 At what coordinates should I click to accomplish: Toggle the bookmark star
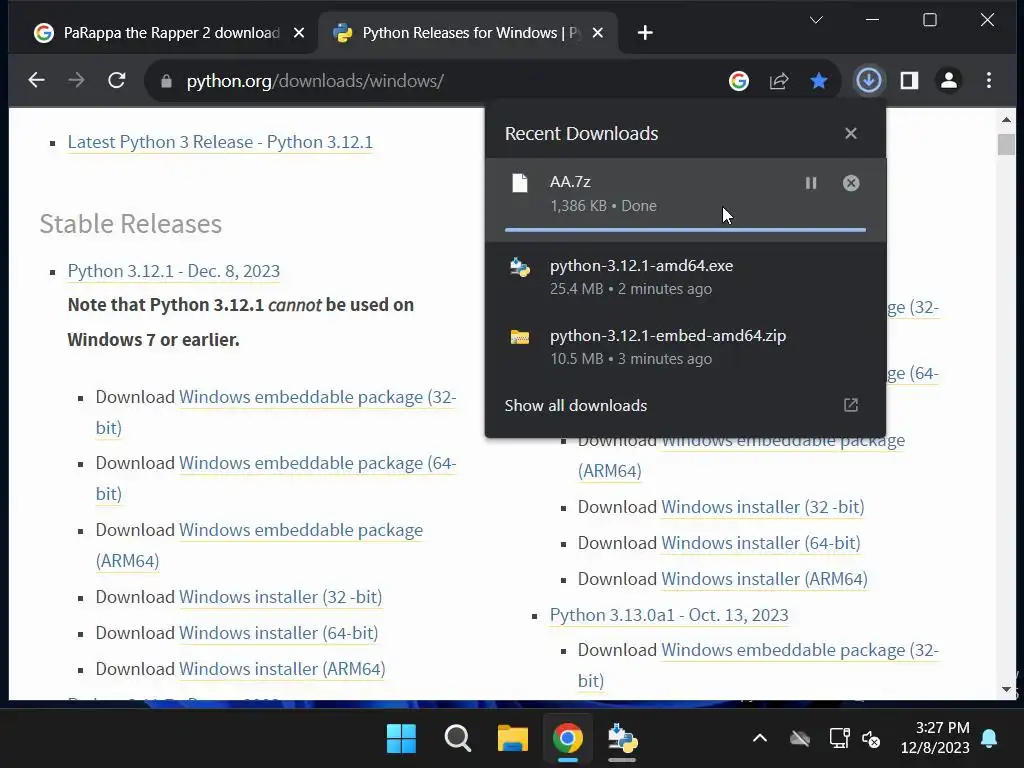(x=818, y=81)
